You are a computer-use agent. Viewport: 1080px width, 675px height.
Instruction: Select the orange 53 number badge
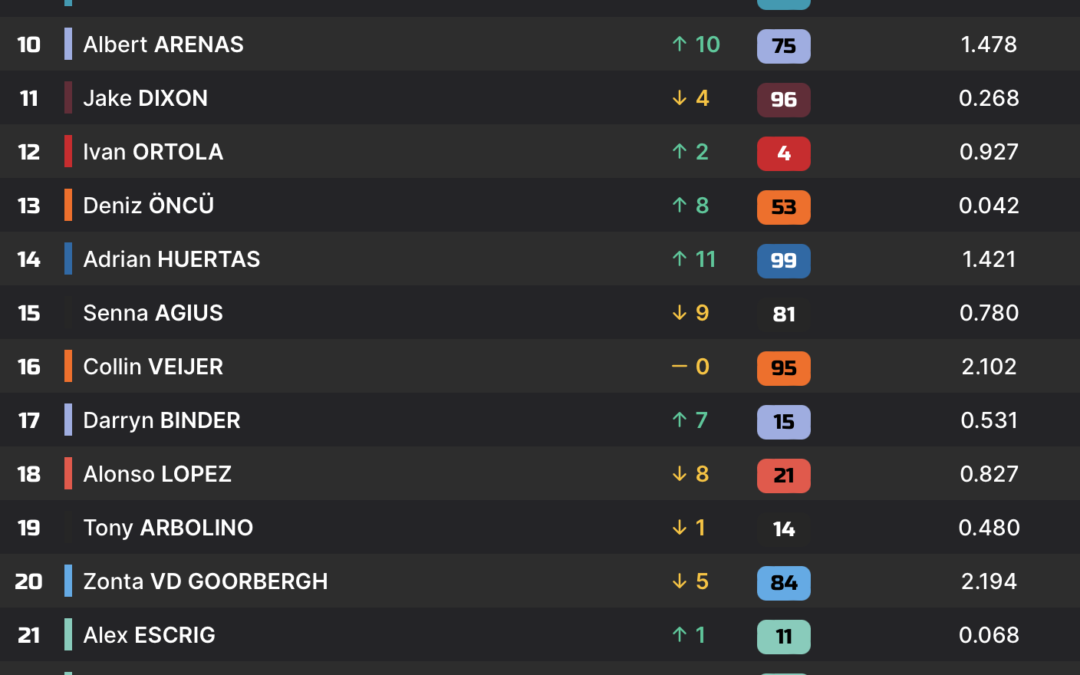click(783, 207)
